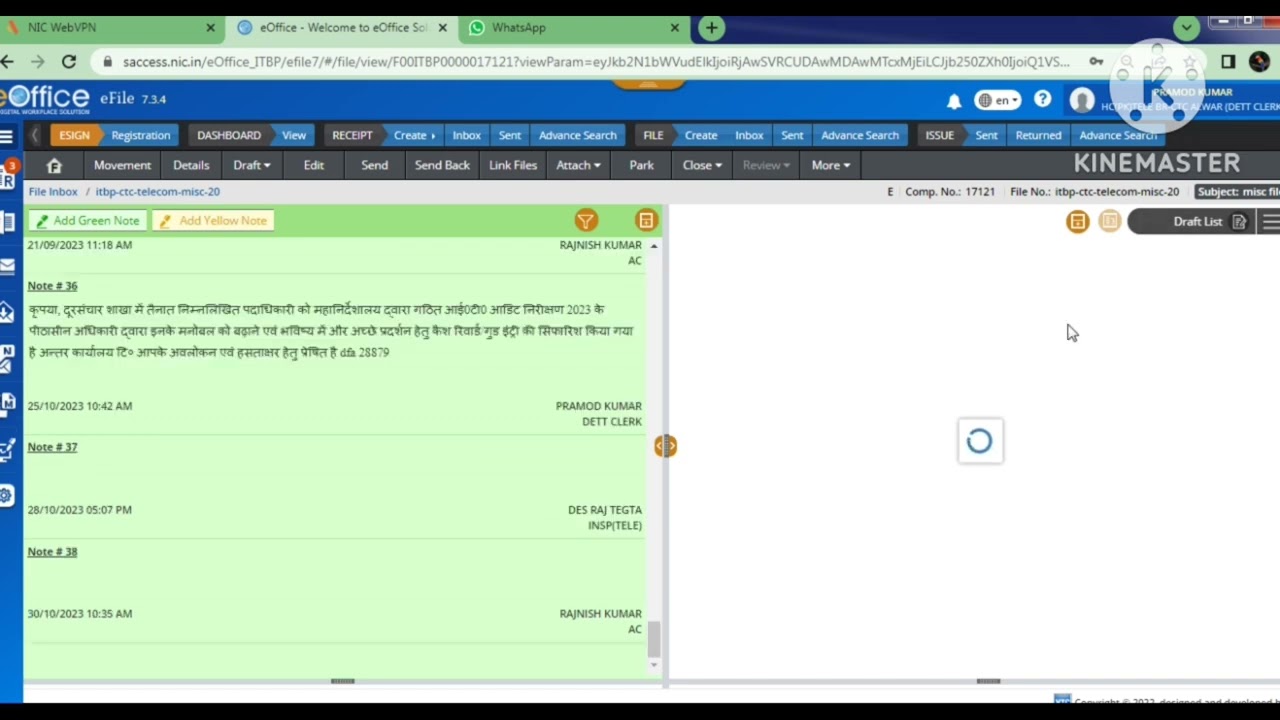Close the NIC WebVPN tab
1280x720 pixels.
click(x=210, y=28)
